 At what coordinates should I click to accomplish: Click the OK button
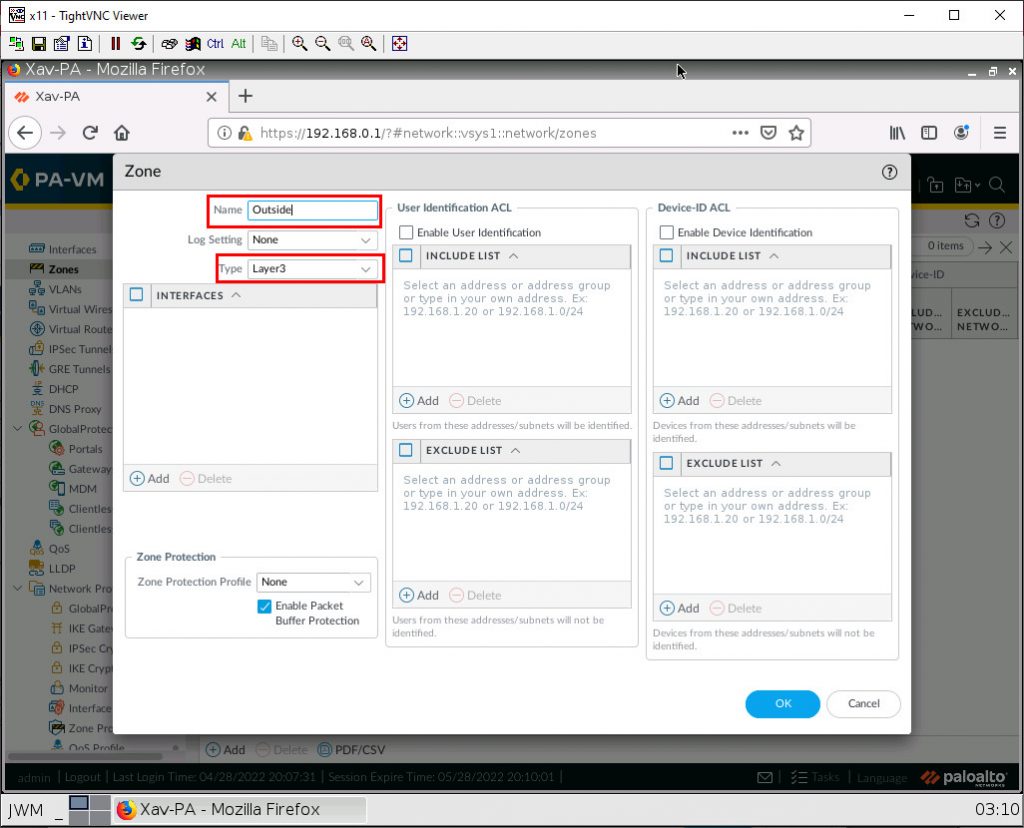tap(782, 704)
